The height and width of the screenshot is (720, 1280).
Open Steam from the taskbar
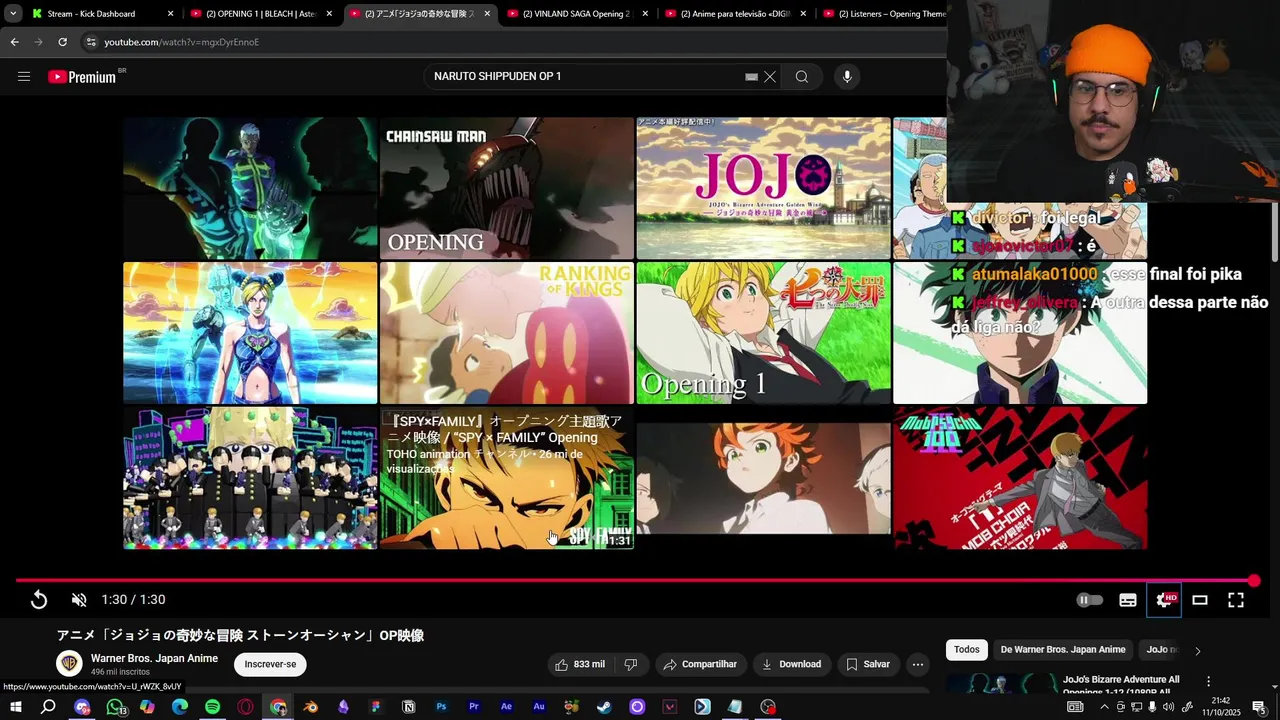(x=604, y=707)
